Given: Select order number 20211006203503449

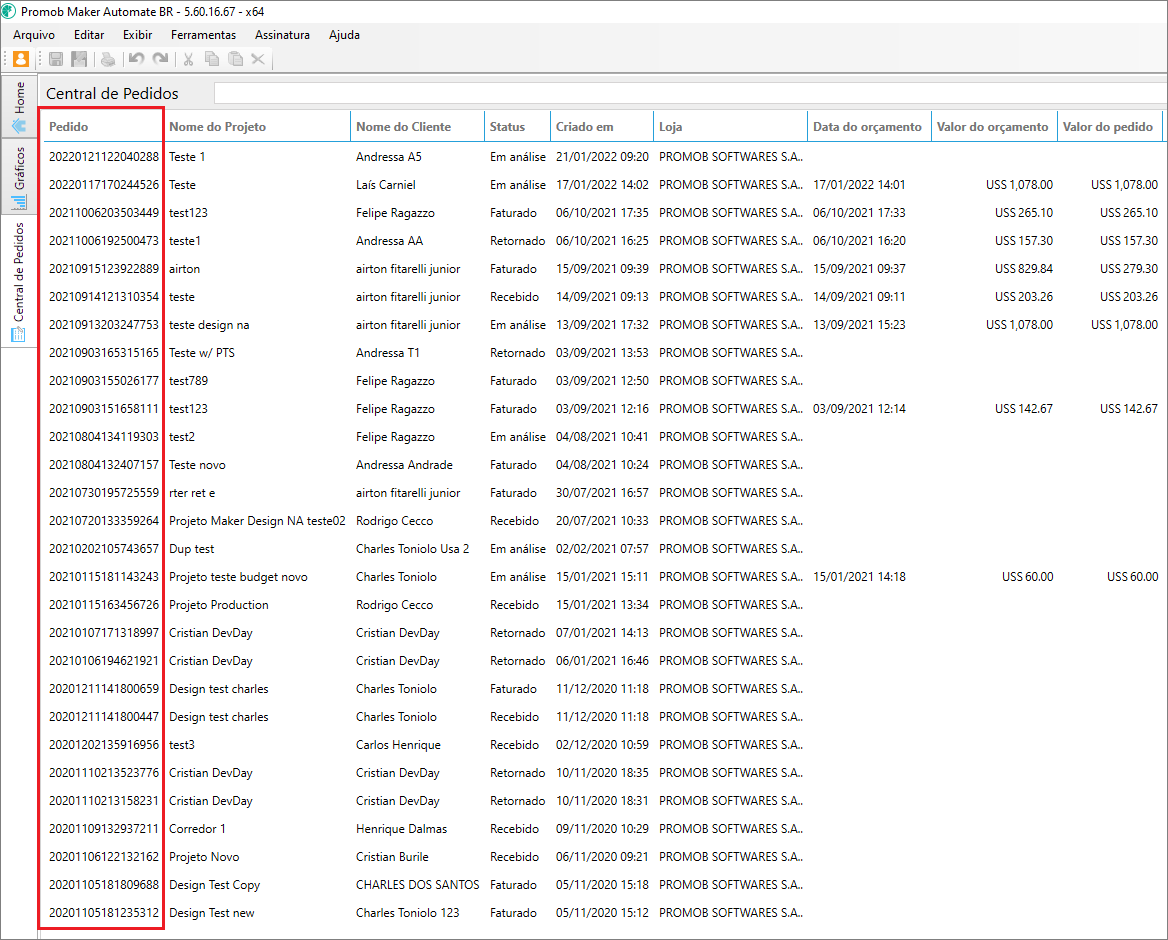Looking at the screenshot, I should 104,213.
